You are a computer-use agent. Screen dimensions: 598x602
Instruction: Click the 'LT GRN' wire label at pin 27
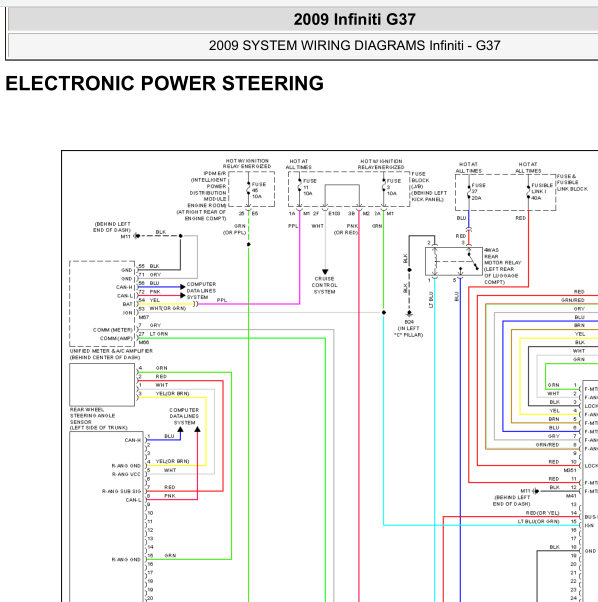[159, 334]
